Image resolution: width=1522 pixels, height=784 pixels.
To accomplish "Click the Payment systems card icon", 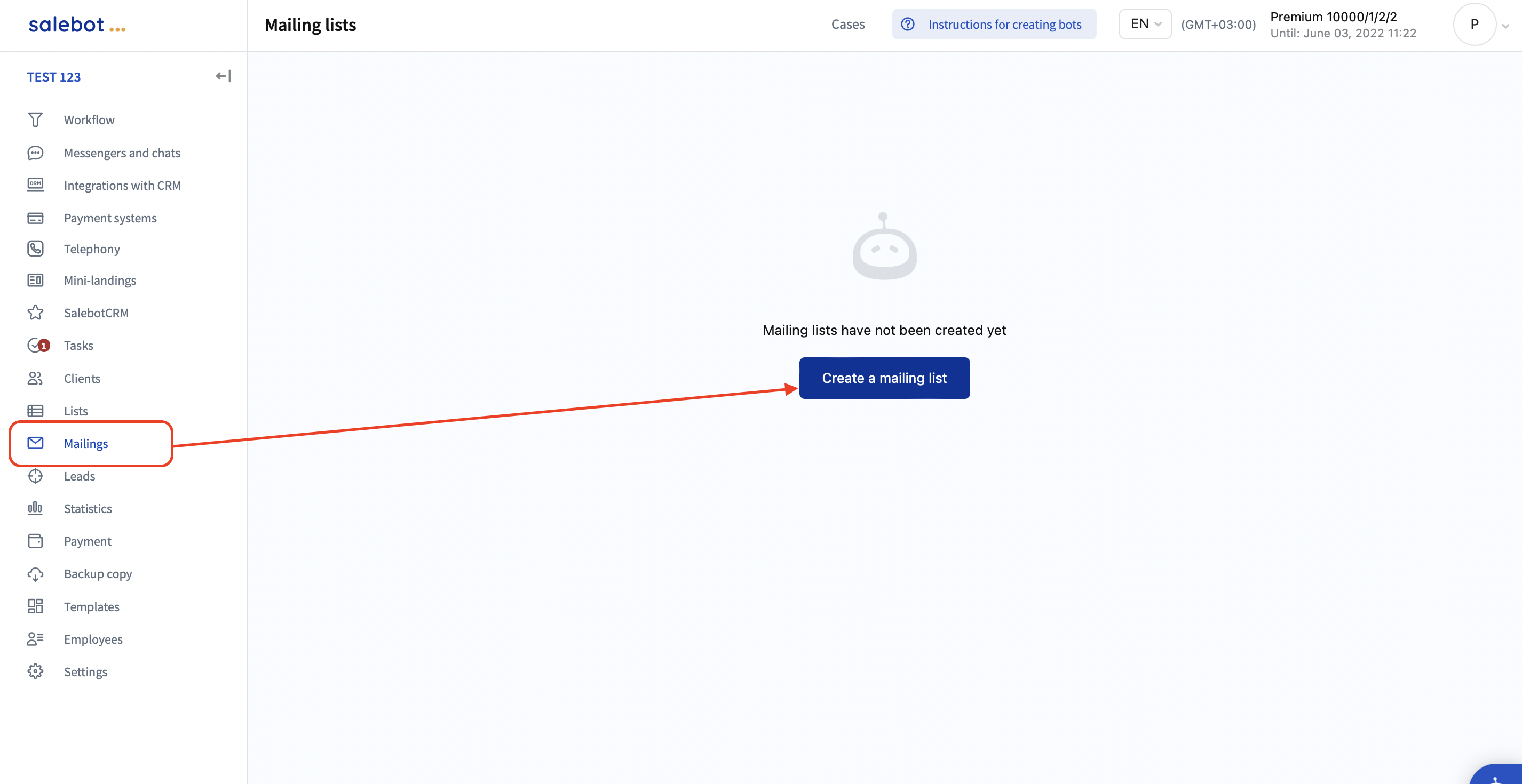I will point(35,218).
